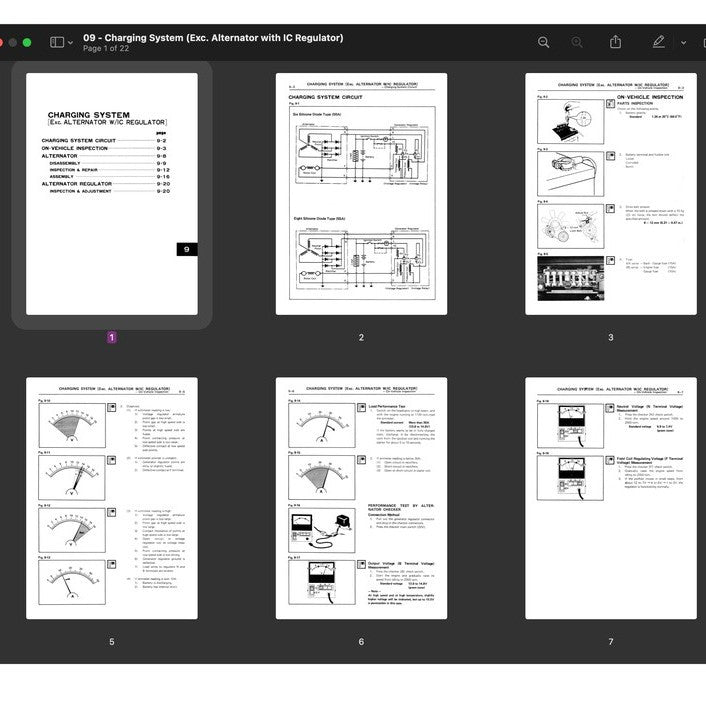Select the page 7 Neutral Voltage thumbnail
Viewport: 706px width, 706px height.
click(611, 498)
